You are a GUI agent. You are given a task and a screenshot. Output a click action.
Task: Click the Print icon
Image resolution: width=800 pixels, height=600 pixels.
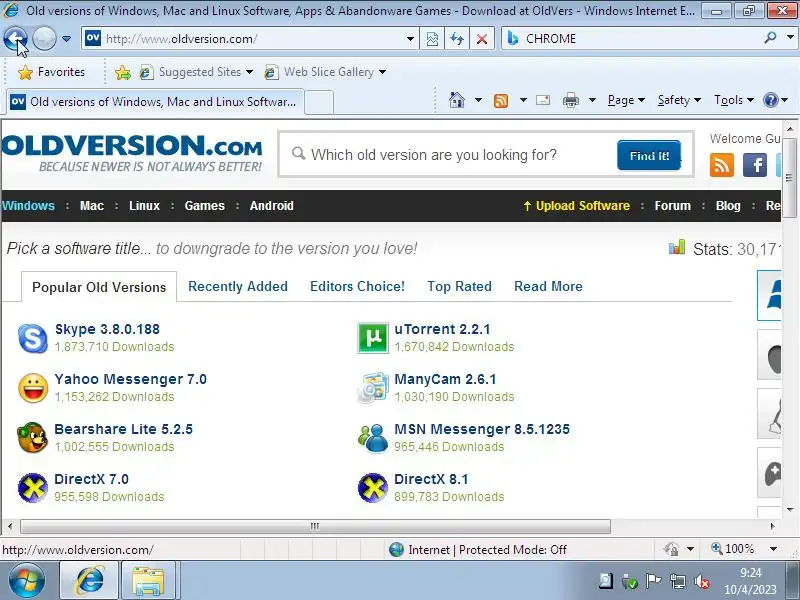[x=570, y=101]
